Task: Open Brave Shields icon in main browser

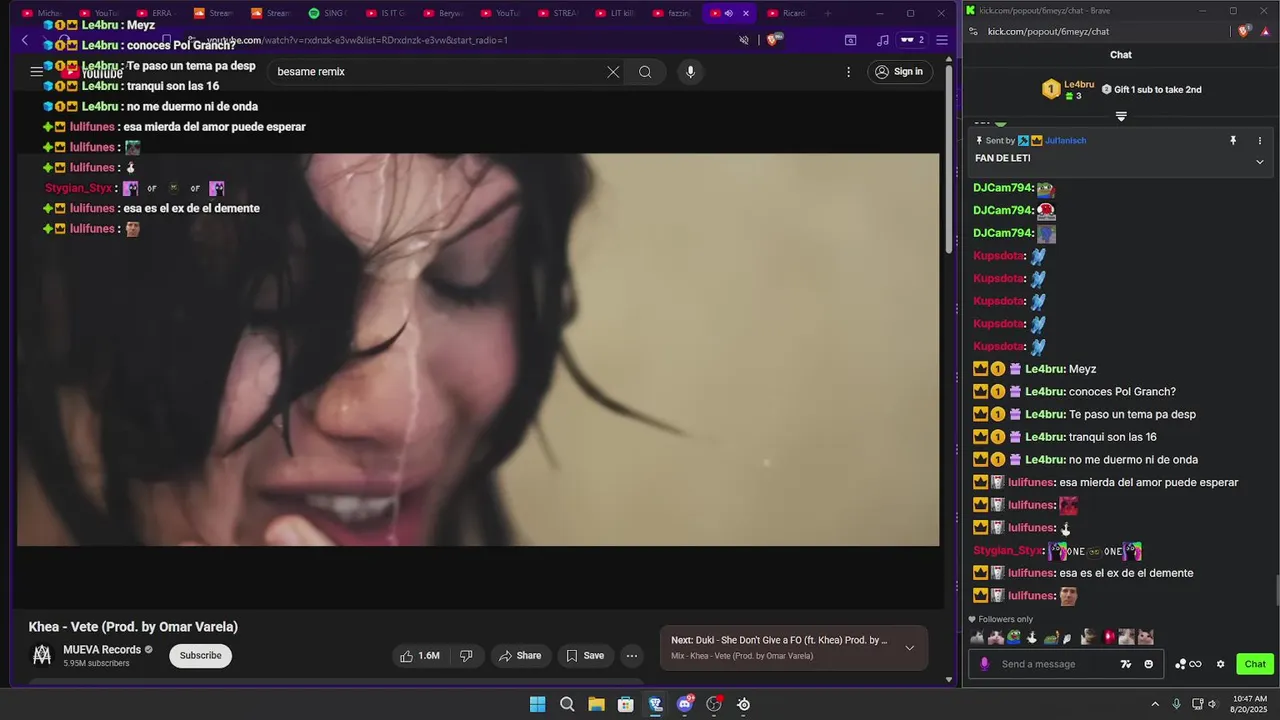Action: pyautogui.click(x=772, y=40)
